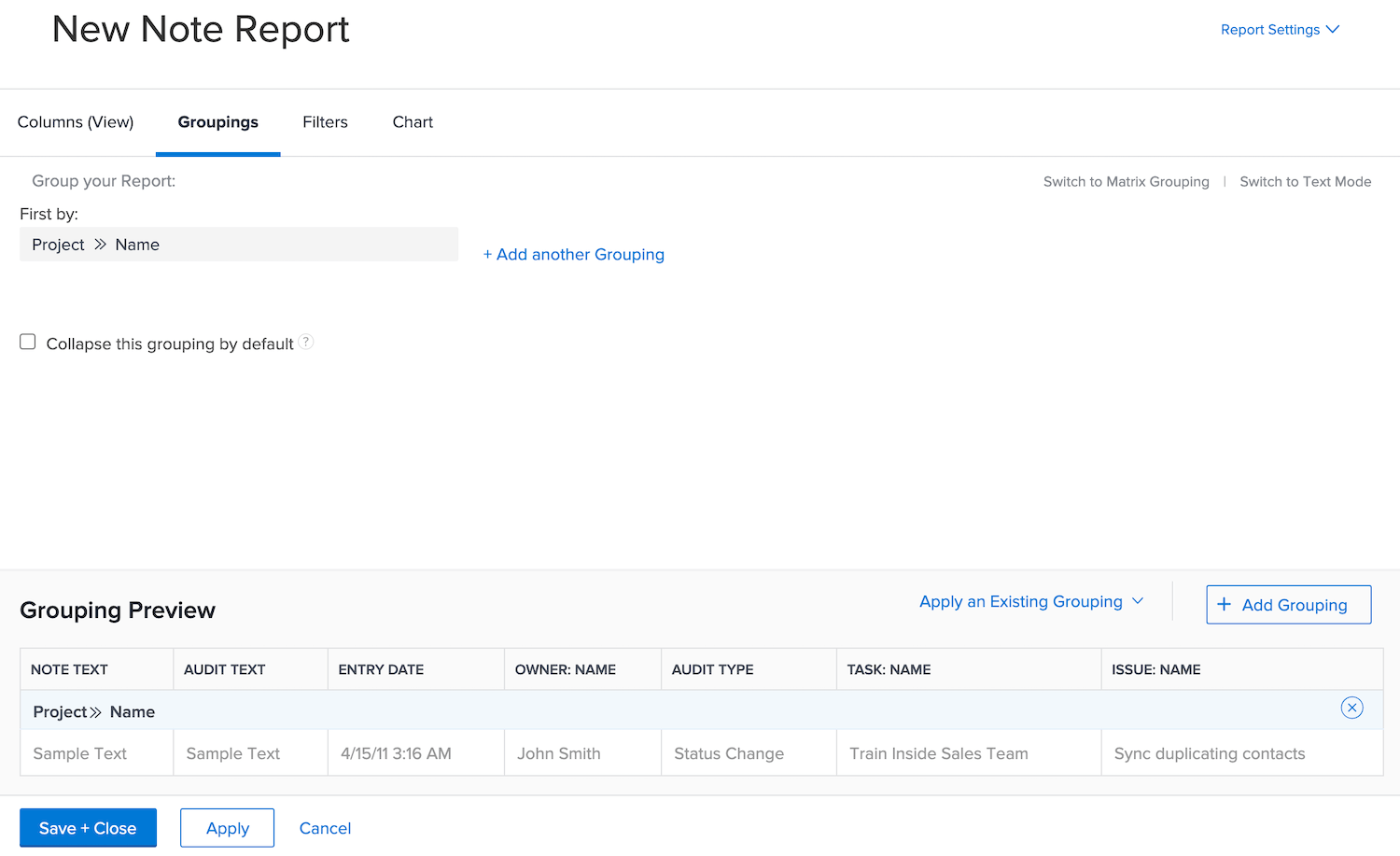Image resolution: width=1400 pixels, height=856 pixels.
Task: Click the AUDIT TYPE column header
Action: 712,668
